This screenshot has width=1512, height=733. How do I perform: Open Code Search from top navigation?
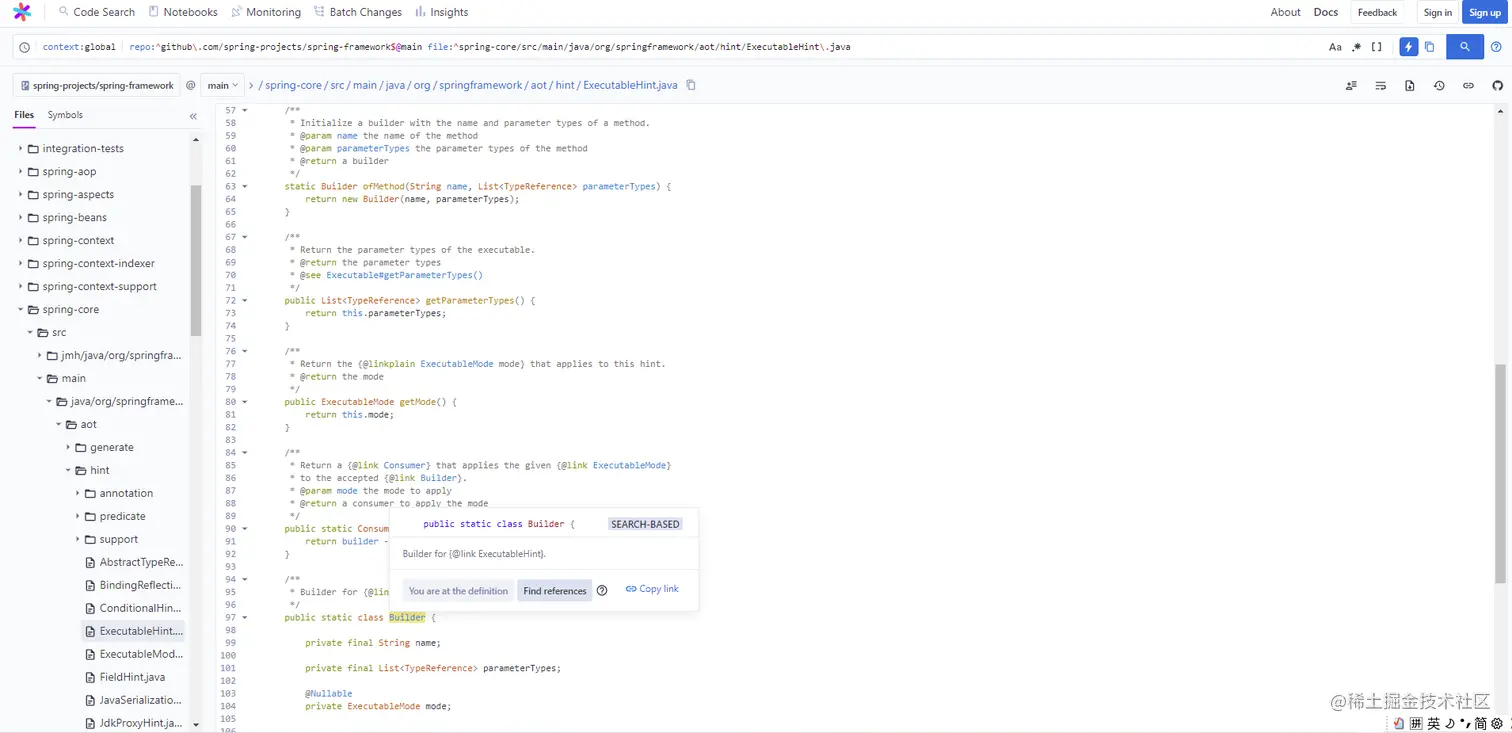click(x=96, y=12)
